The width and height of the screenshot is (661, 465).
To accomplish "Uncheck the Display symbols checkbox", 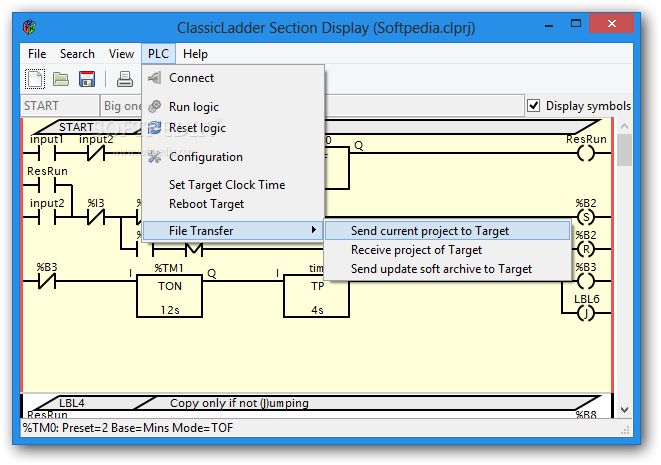I will [534, 105].
